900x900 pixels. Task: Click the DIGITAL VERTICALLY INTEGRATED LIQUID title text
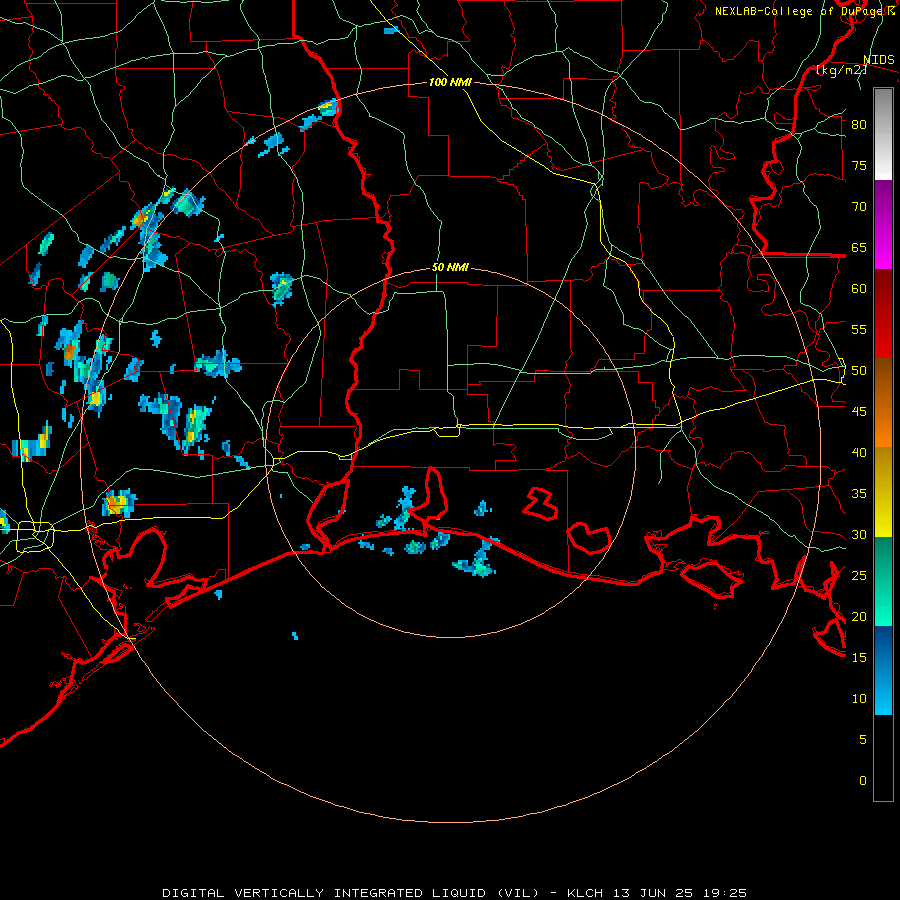pos(350,893)
